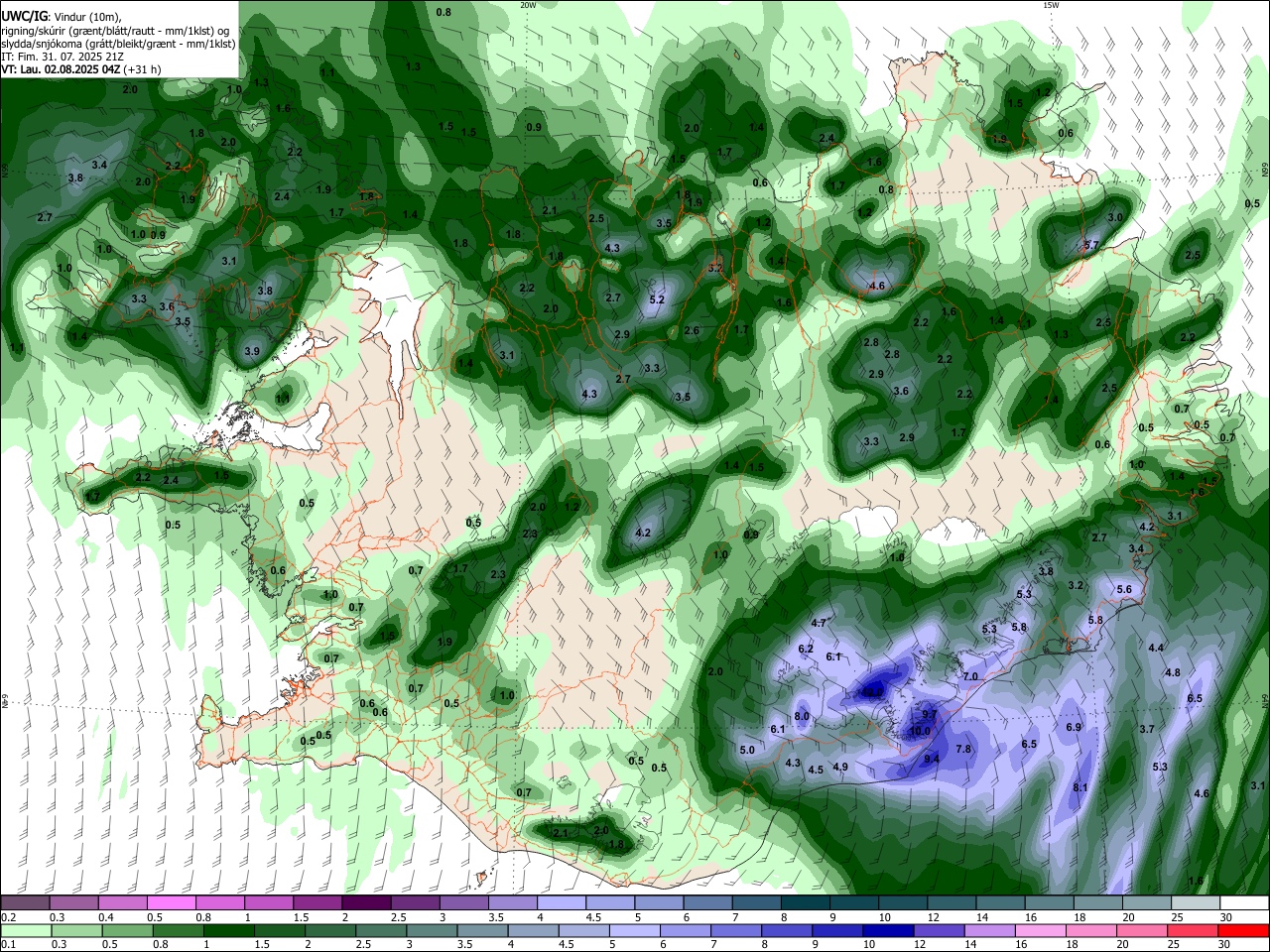
Task: Click the '5.7' value in the northeast
Action: coord(1091,244)
